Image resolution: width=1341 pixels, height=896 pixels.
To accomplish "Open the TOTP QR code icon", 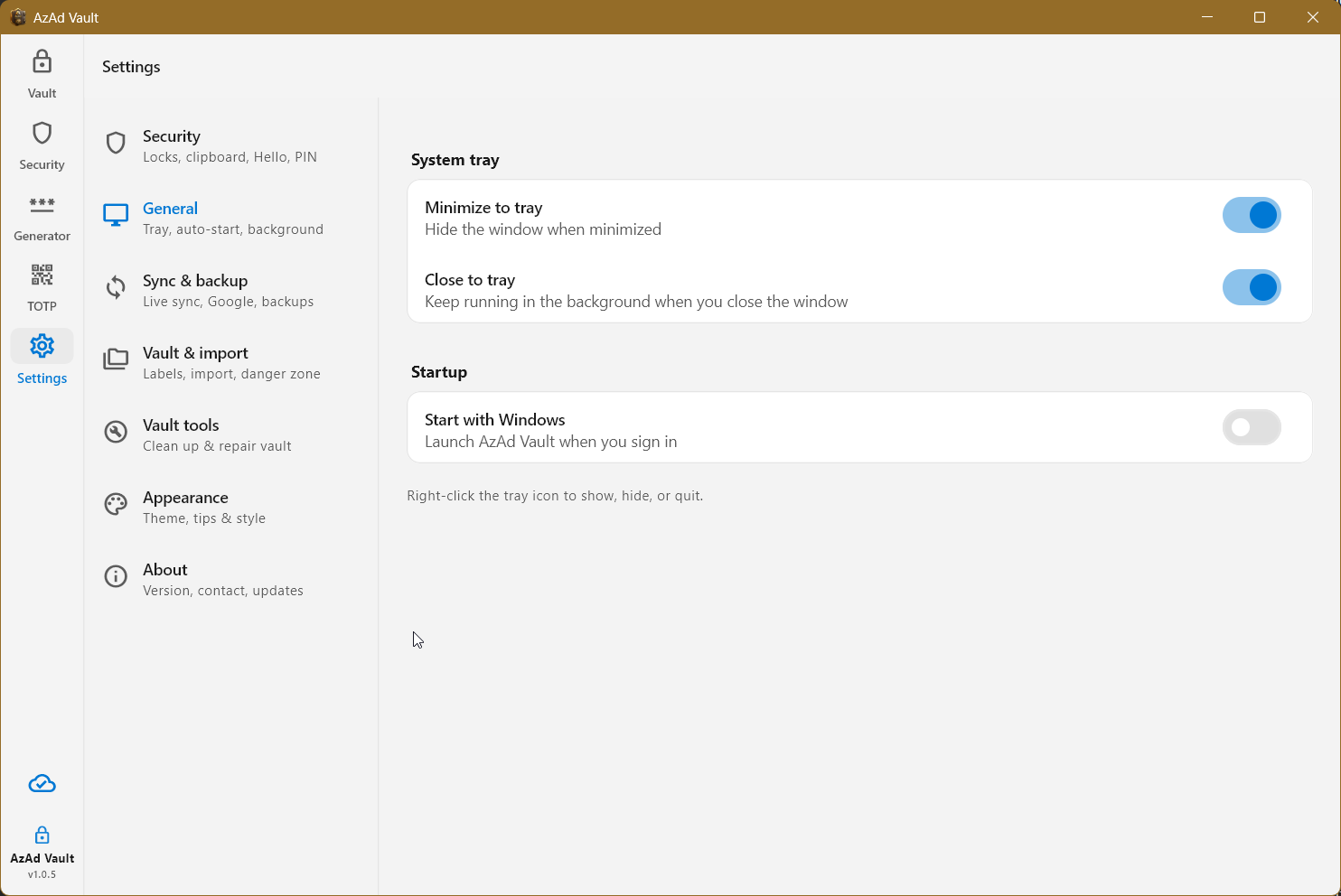I will click(x=42, y=275).
